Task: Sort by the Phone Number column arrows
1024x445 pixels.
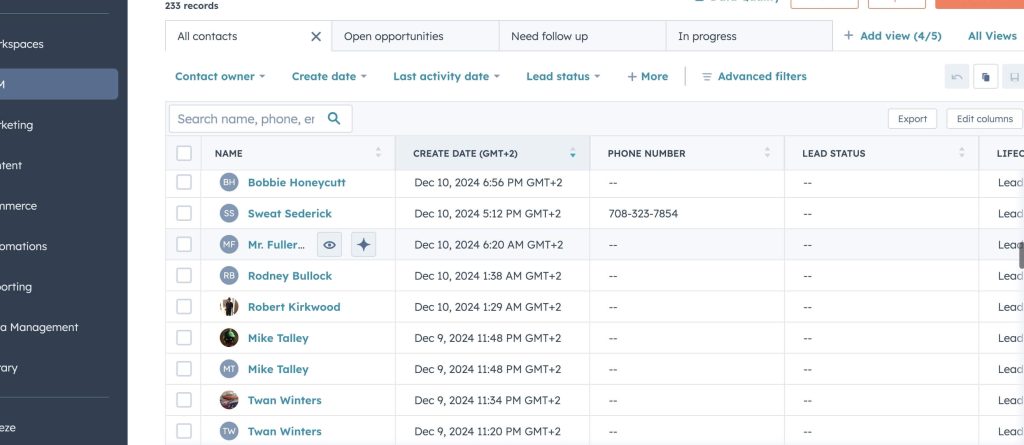Action: (x=767, y=153)
